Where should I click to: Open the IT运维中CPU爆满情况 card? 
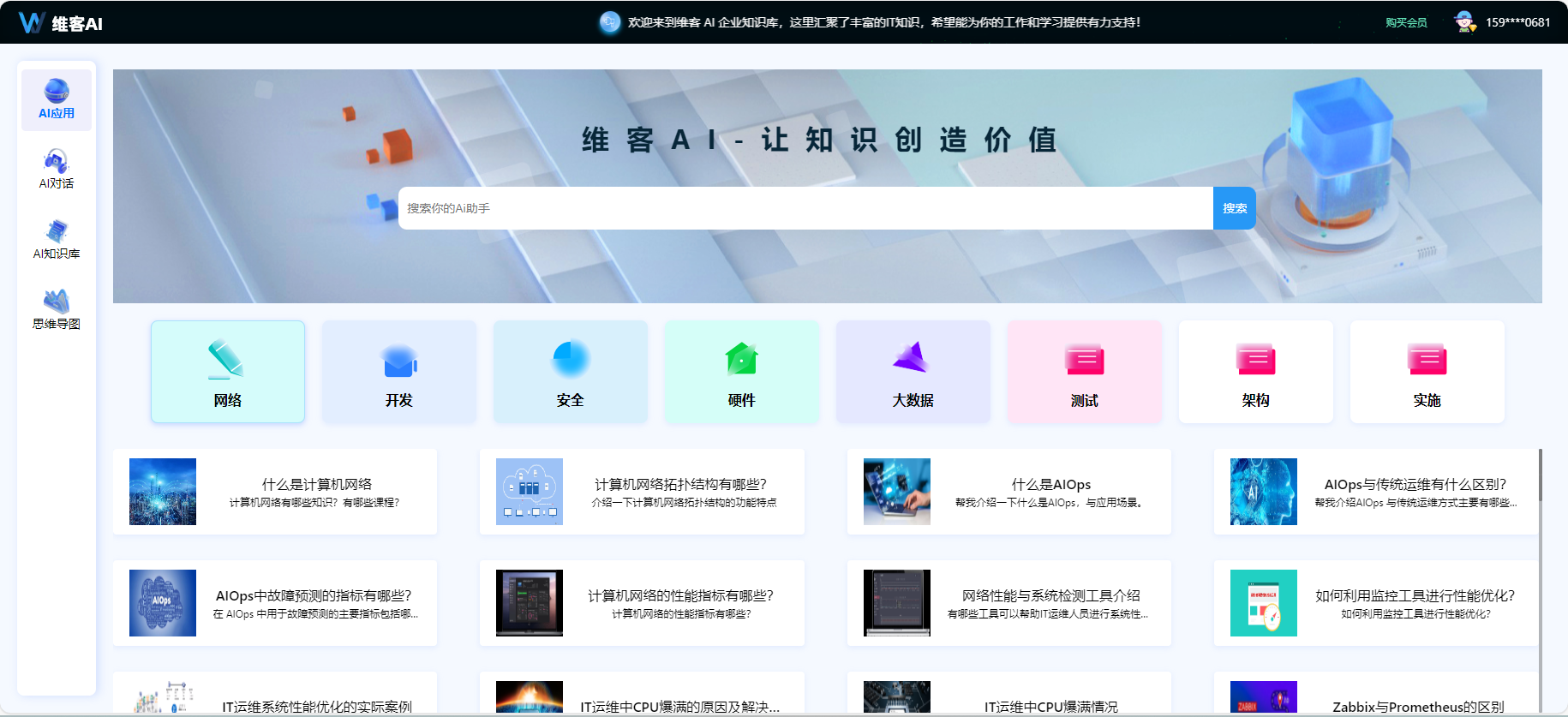click(x=1009, y=693)
